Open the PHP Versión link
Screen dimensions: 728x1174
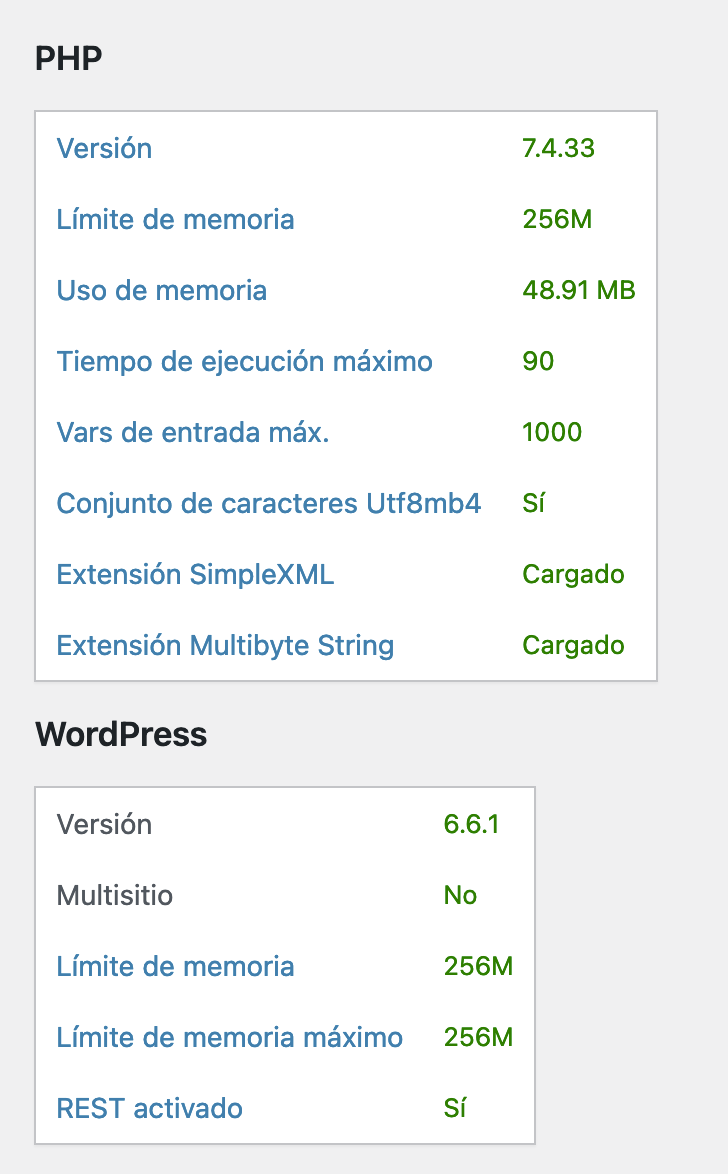point(104,148)
